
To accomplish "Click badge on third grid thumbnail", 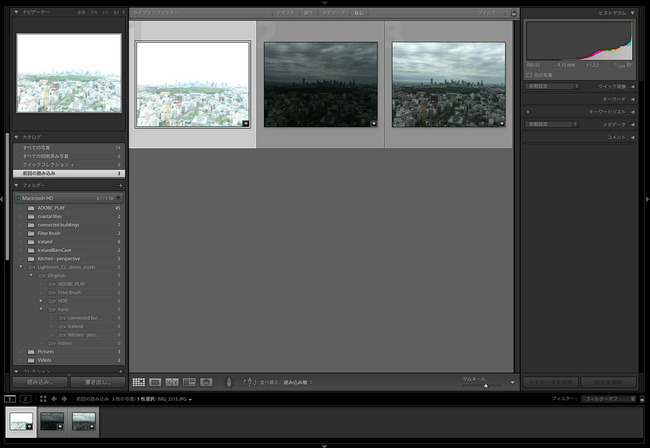I will pos(502,123).
